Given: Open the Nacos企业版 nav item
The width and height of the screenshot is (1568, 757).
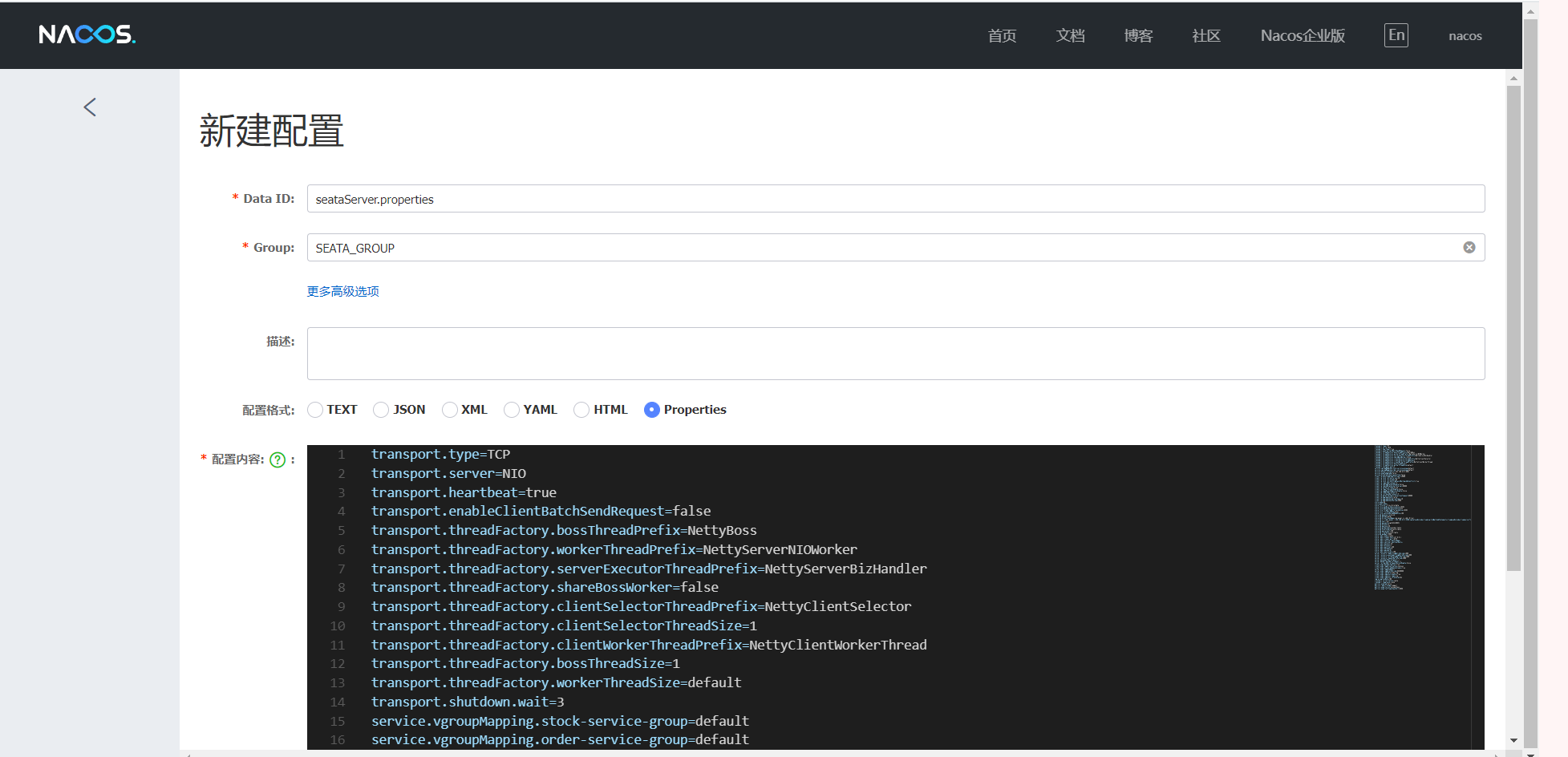Looking at the screenshot, I should pos(1303,36).
